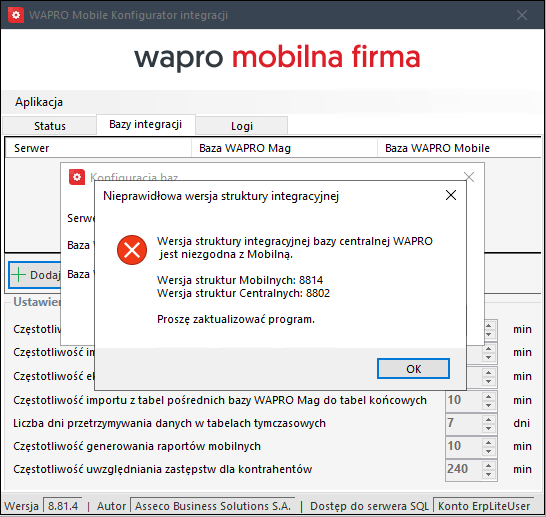Increase import z tabel pośrednich frequency value
This screenshot has width=546, height=517.
[x=488, y=396]
